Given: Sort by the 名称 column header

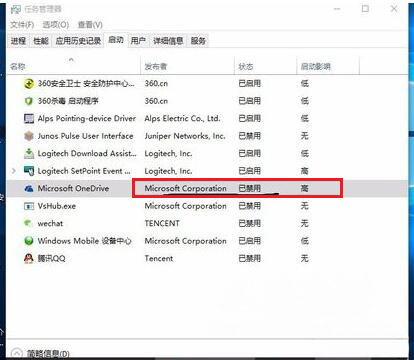Looking at the screenshot, I should tap(74, 66).
